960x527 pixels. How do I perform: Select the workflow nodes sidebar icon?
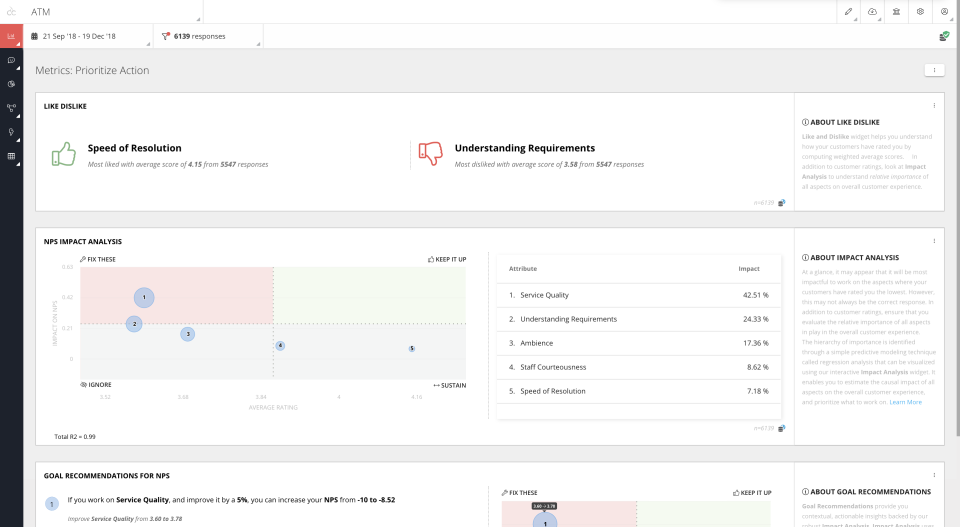(11, 108)
